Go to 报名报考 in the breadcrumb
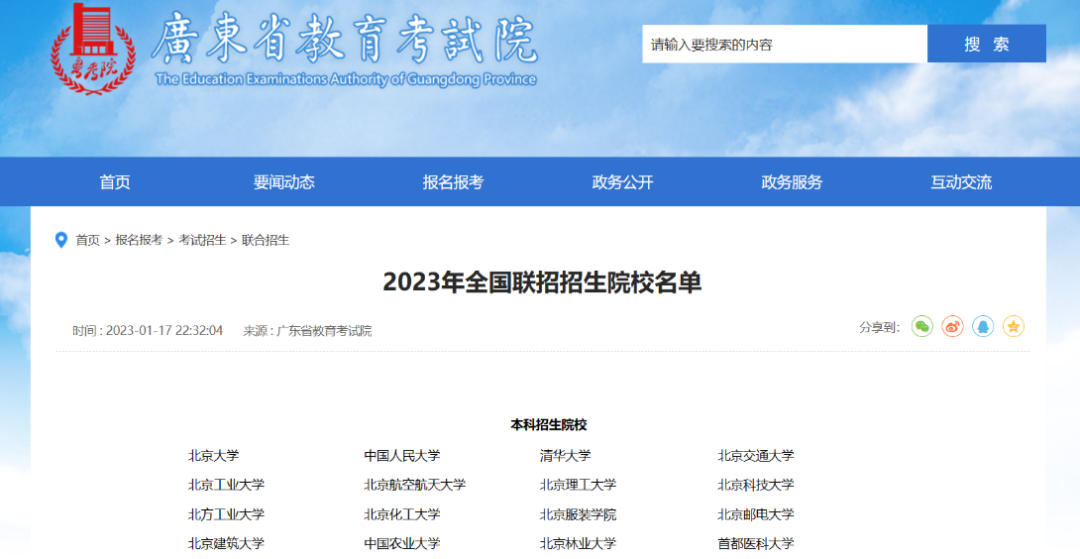This screenshot has width=1080, height=559. tap(139, 240)
